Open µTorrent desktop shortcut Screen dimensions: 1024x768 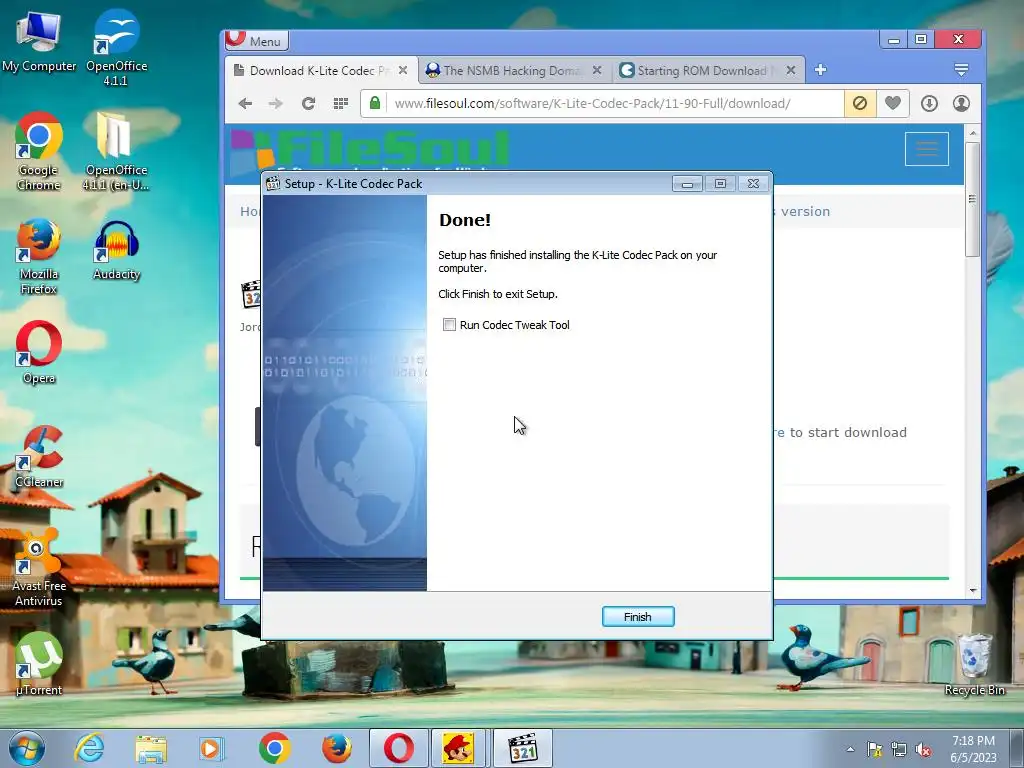39,664
